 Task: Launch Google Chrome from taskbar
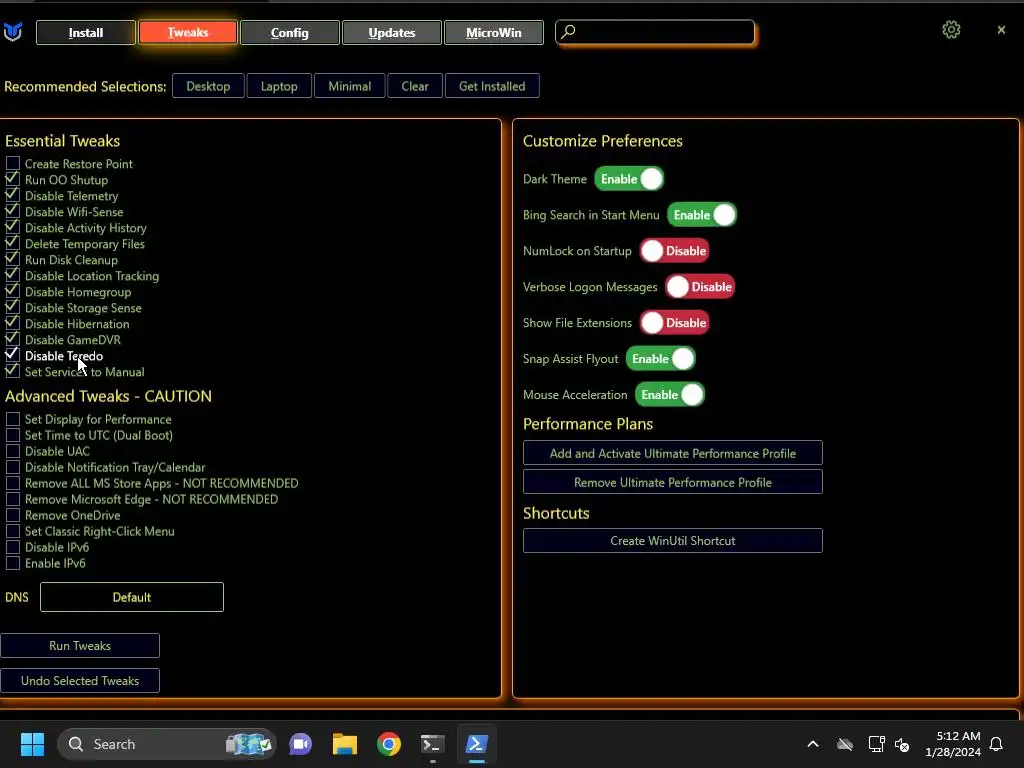pos(389,744)
